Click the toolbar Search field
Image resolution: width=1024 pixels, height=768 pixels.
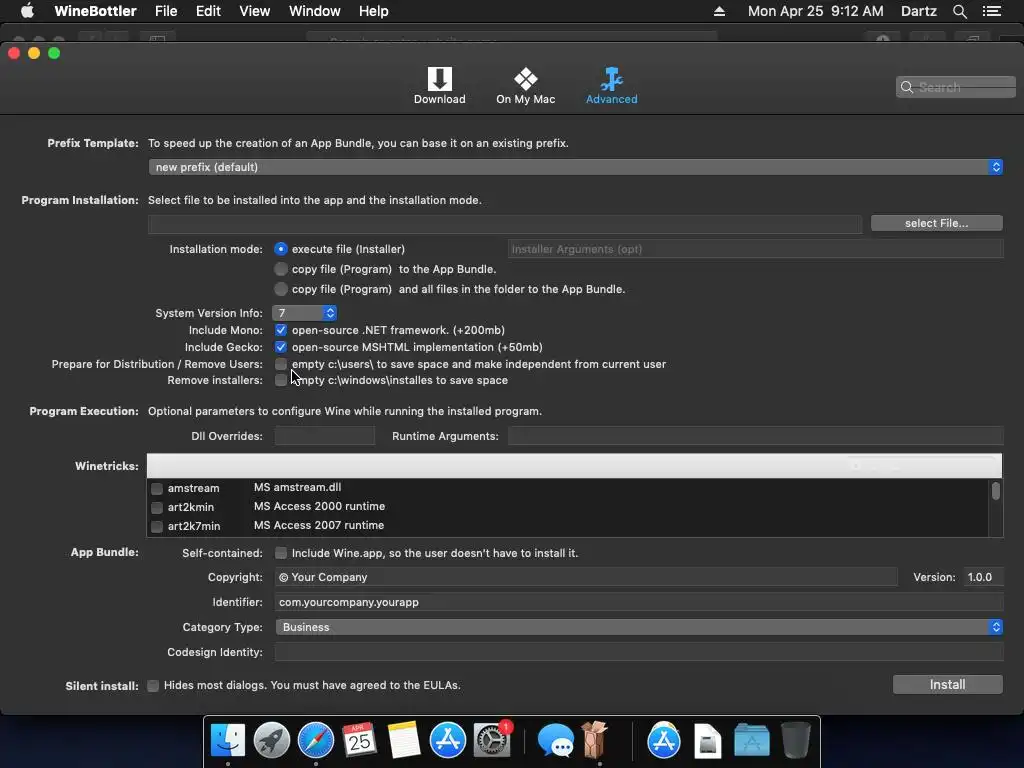955,87
